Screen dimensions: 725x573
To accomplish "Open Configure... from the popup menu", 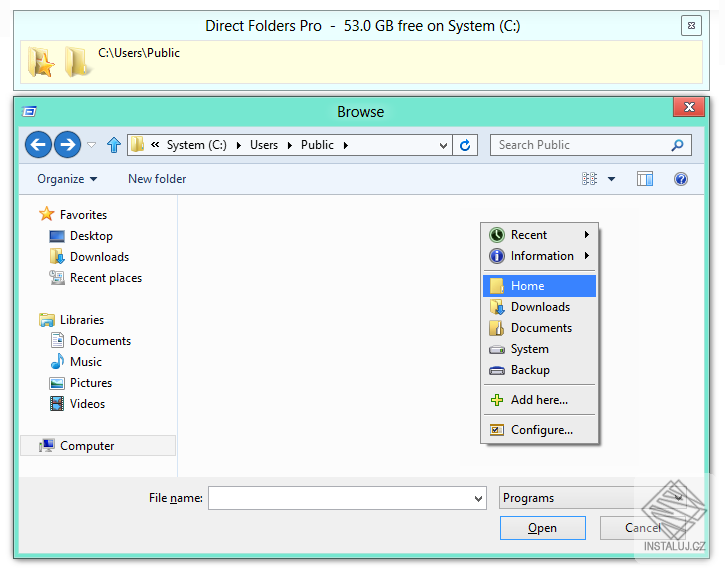I will pos(540,430).
